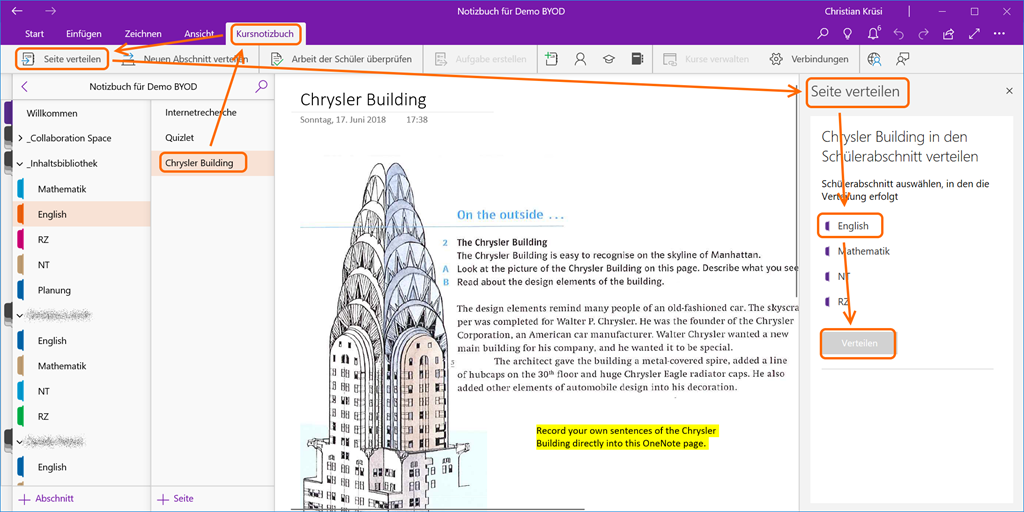Viewport: 1024px width, 512px height.
Task: Select RZ in the distribution section list
Action: coord(843,301)
